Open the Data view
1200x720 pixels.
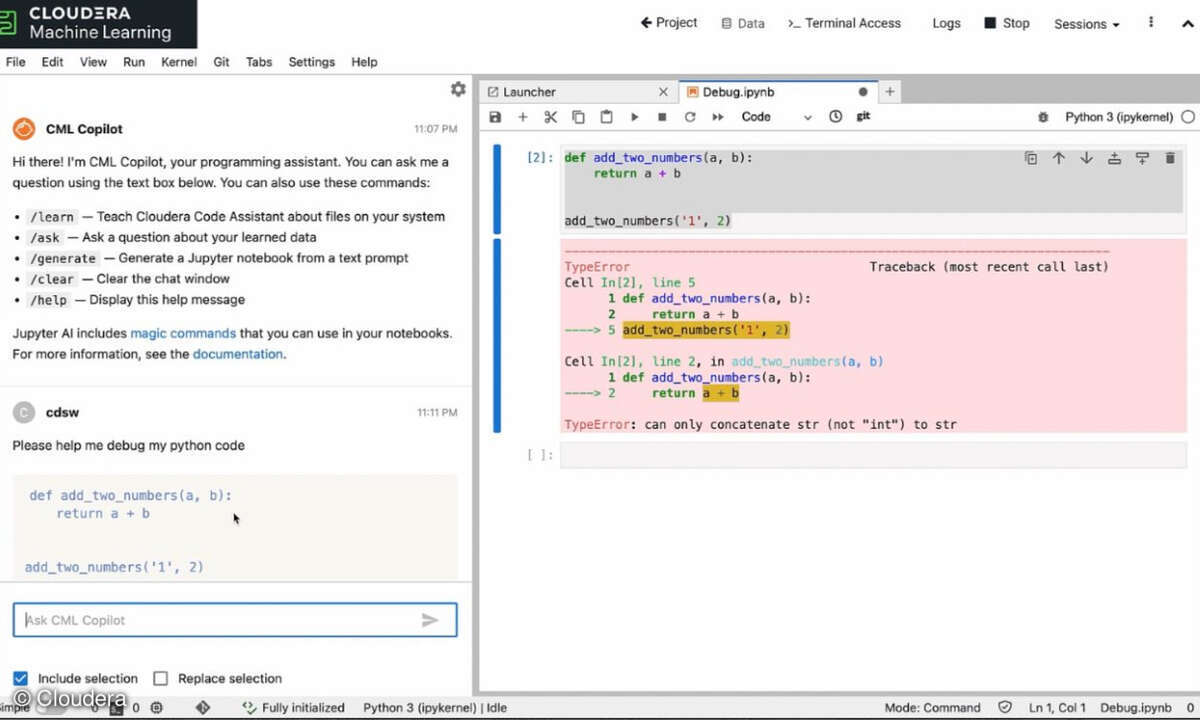(x=743, y=23)
